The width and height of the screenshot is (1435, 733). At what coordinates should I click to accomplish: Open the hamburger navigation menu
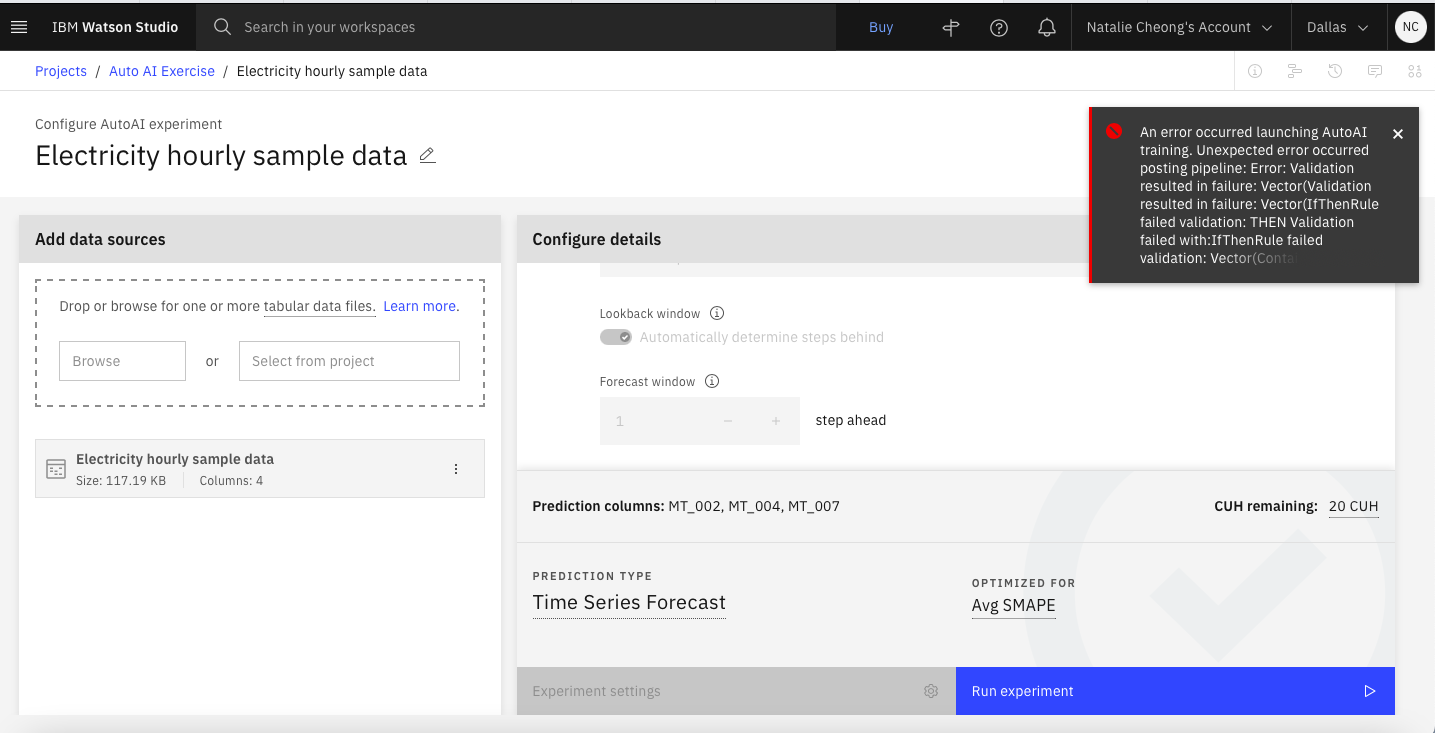[19, 27]
